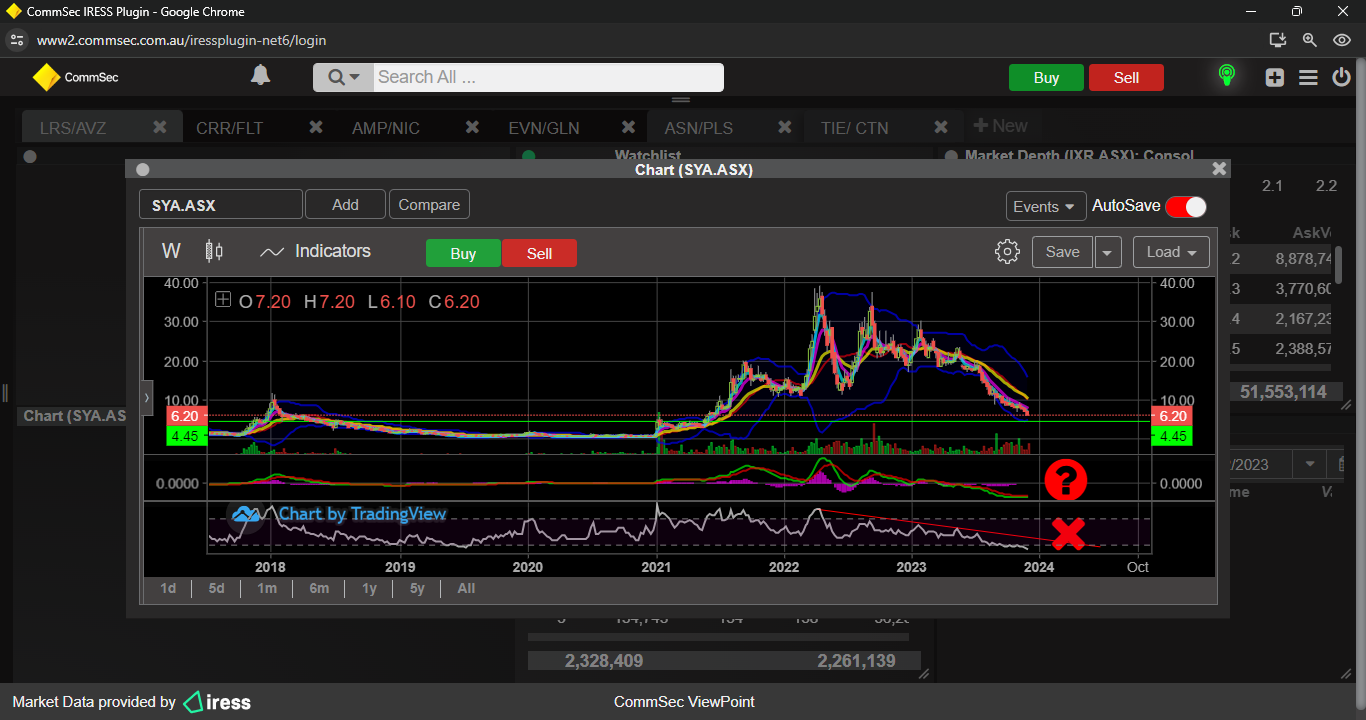Switch to the AMP/NIC tab
Image resolution: width=1366 pixels, height=720 pixels.
click(x=386, y=128)
